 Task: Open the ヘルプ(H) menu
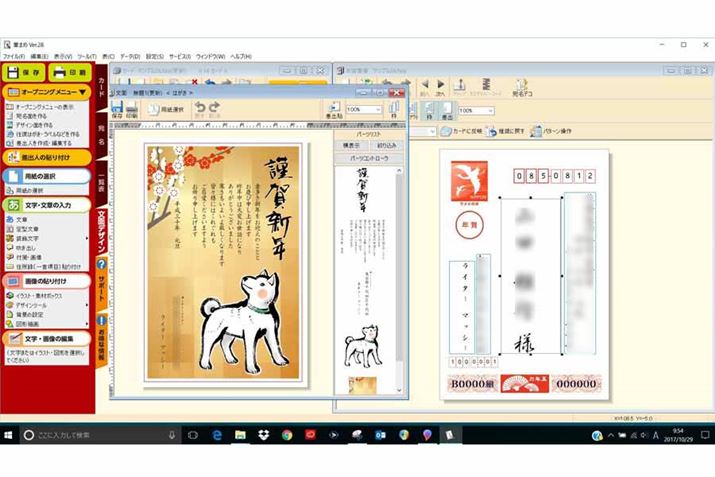[241, 57]
